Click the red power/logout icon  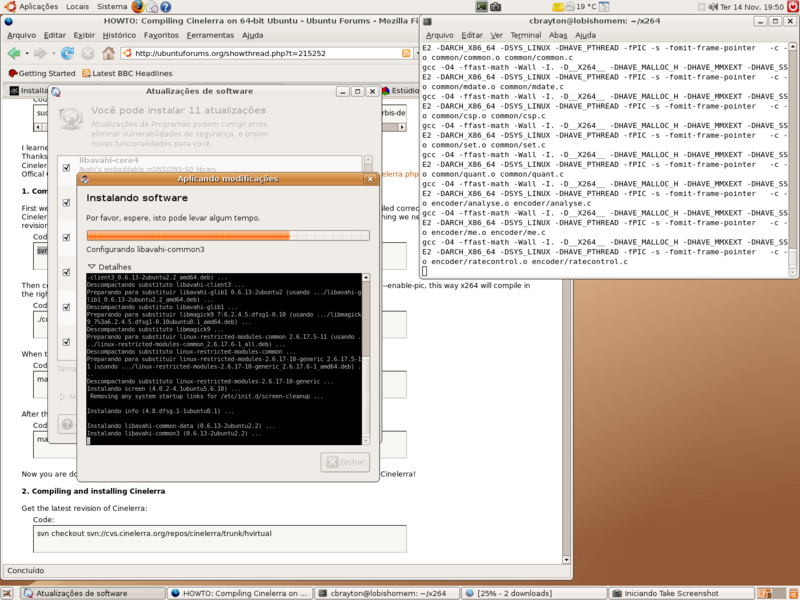tap(793, 7)
